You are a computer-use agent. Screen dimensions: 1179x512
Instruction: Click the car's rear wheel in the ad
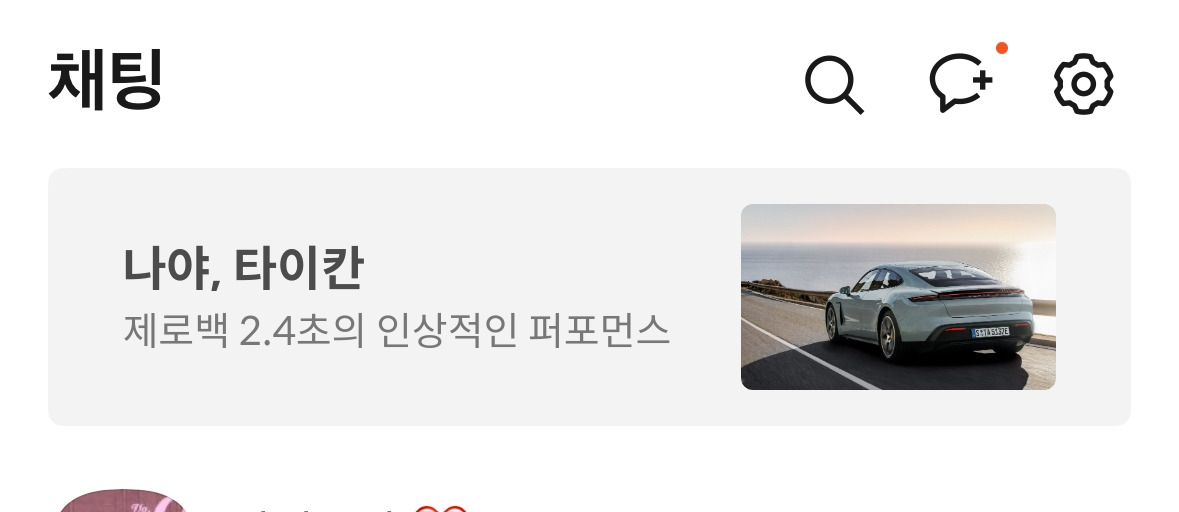point(889,336)
